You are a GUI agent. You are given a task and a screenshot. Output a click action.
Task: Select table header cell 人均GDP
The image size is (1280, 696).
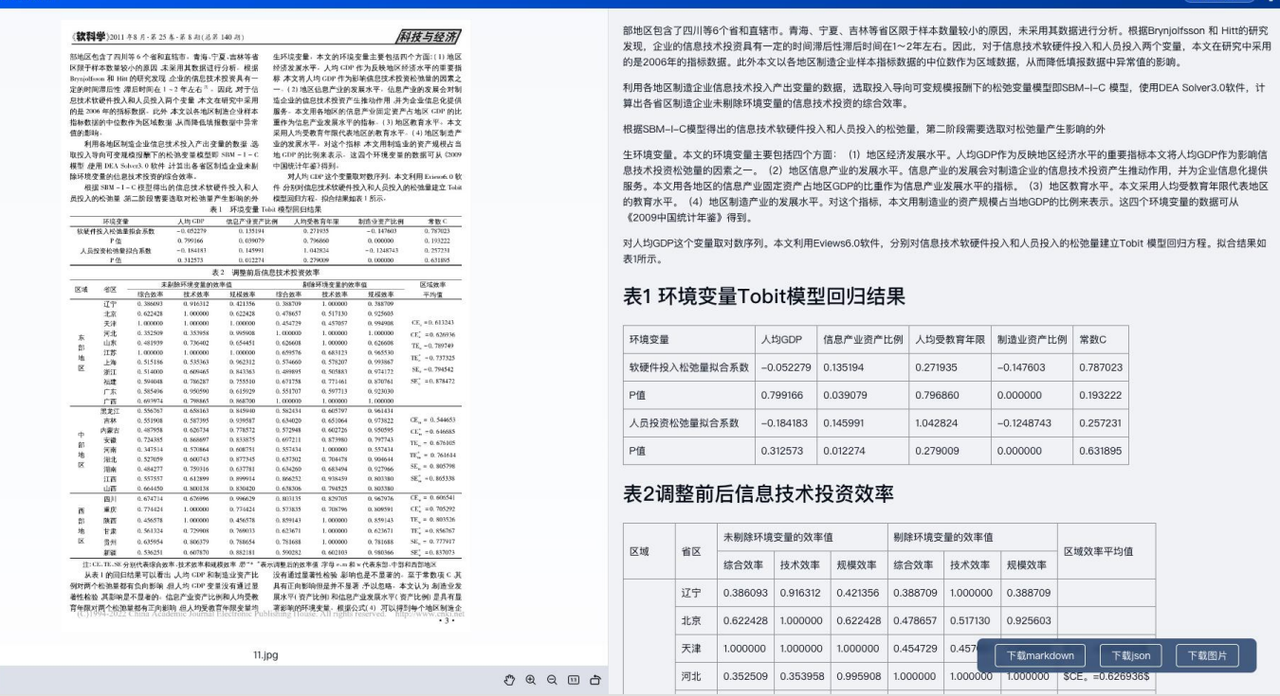[785, 339]
